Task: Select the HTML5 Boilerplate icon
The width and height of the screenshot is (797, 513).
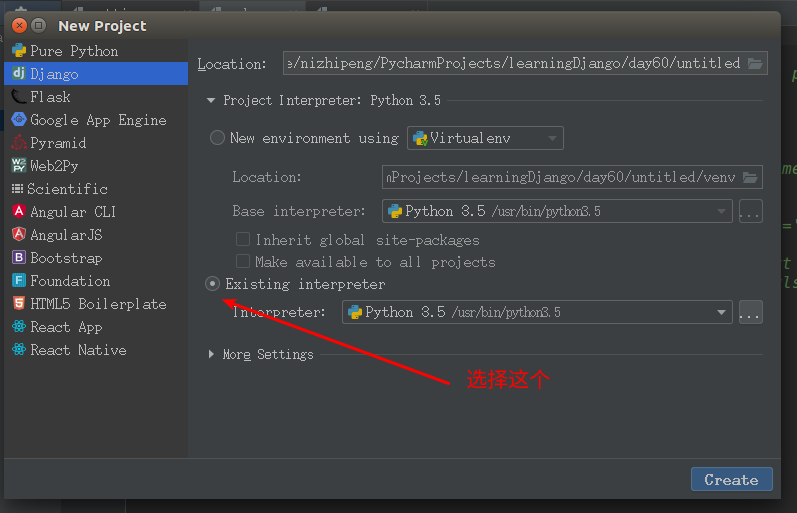Action: coord(19,303)
